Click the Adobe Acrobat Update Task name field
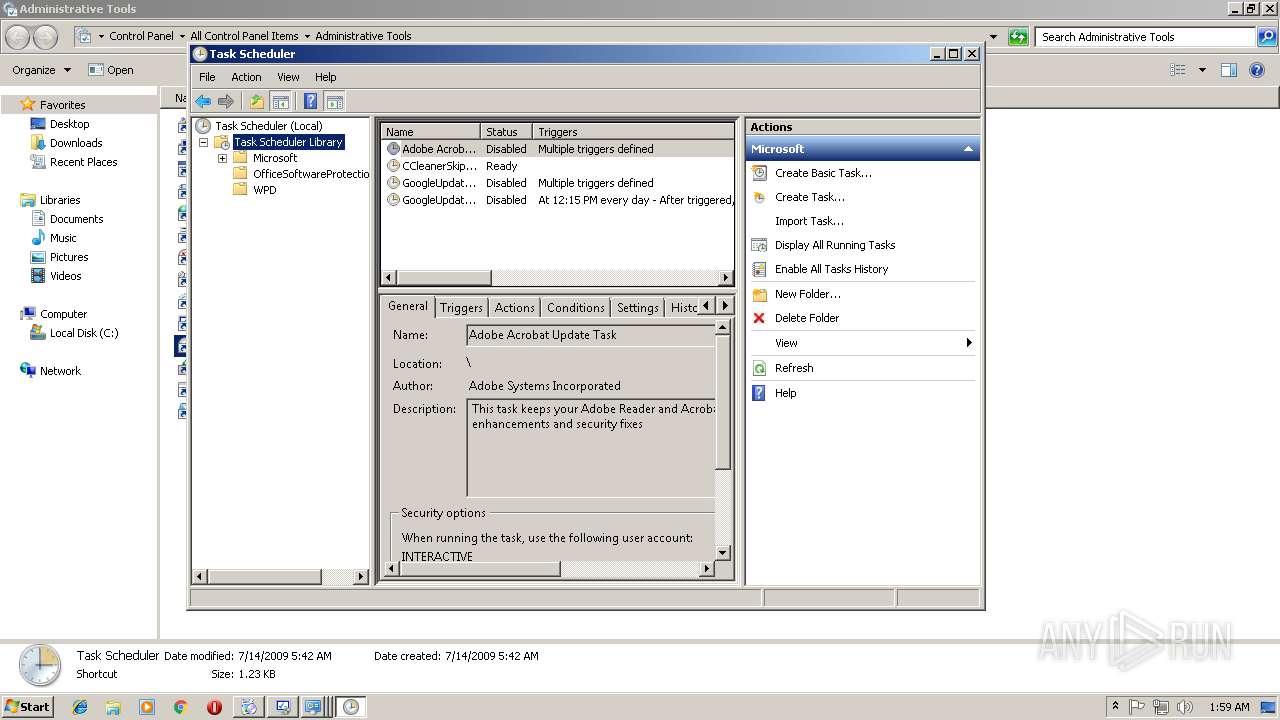This screenshot has width=1280, height=720. [591, 335]
